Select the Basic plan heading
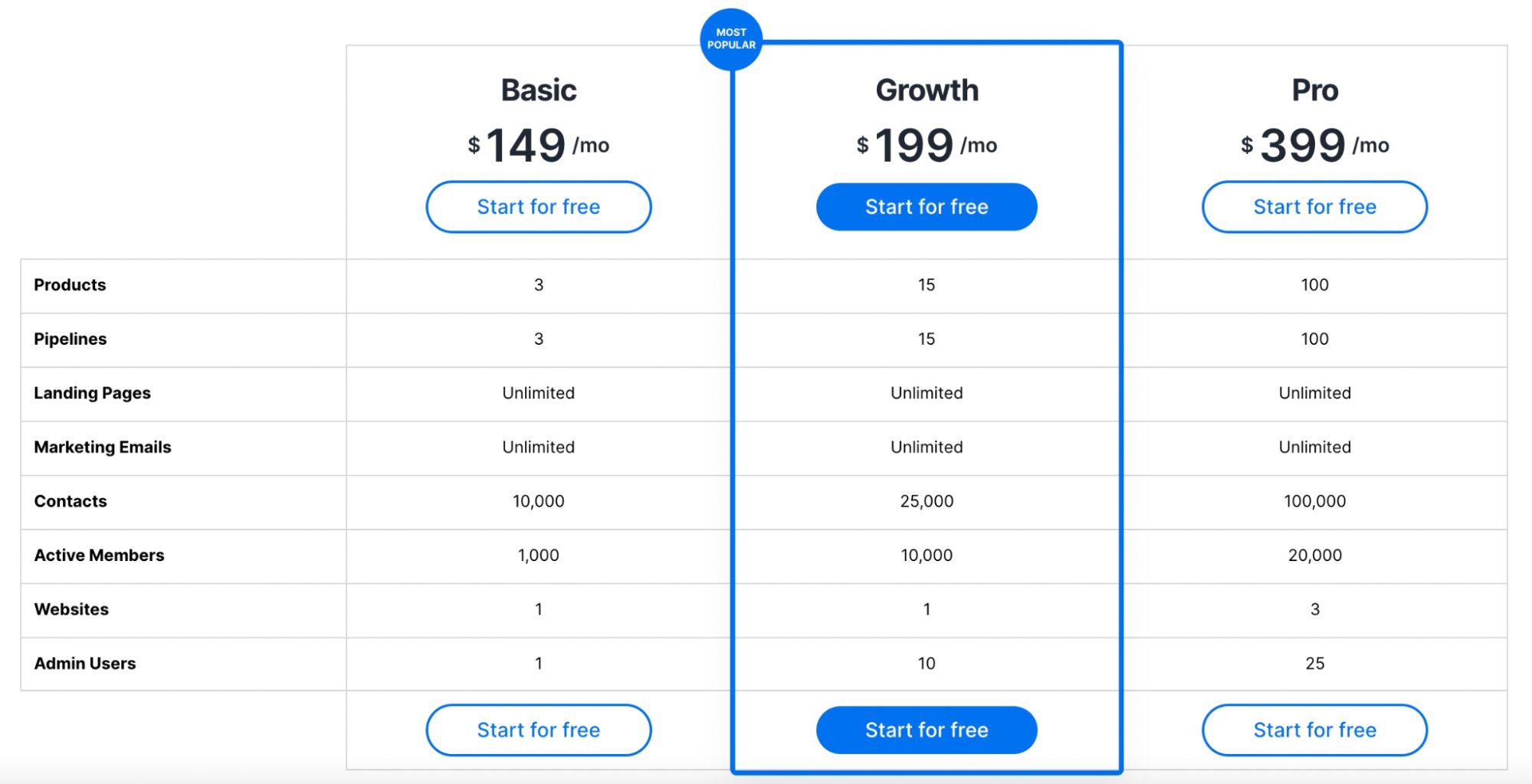 [538, 90]
